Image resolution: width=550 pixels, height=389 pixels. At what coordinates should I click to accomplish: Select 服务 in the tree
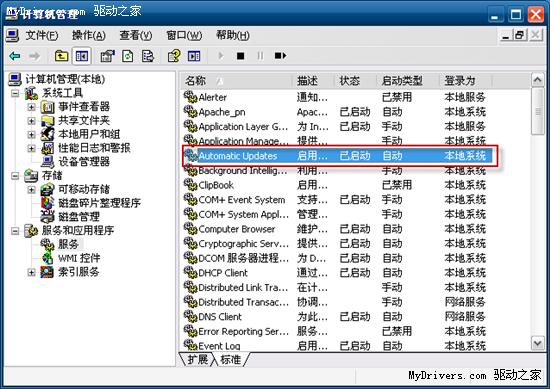click(68, 244)
